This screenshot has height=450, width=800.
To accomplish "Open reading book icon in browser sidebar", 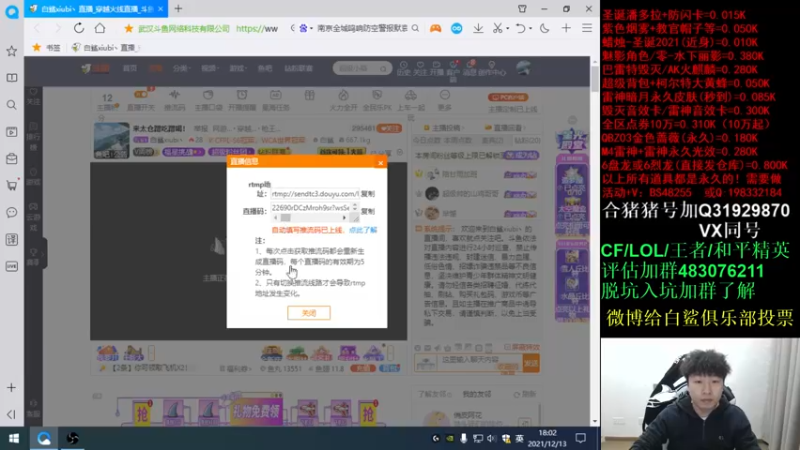I will click(11, 78).
